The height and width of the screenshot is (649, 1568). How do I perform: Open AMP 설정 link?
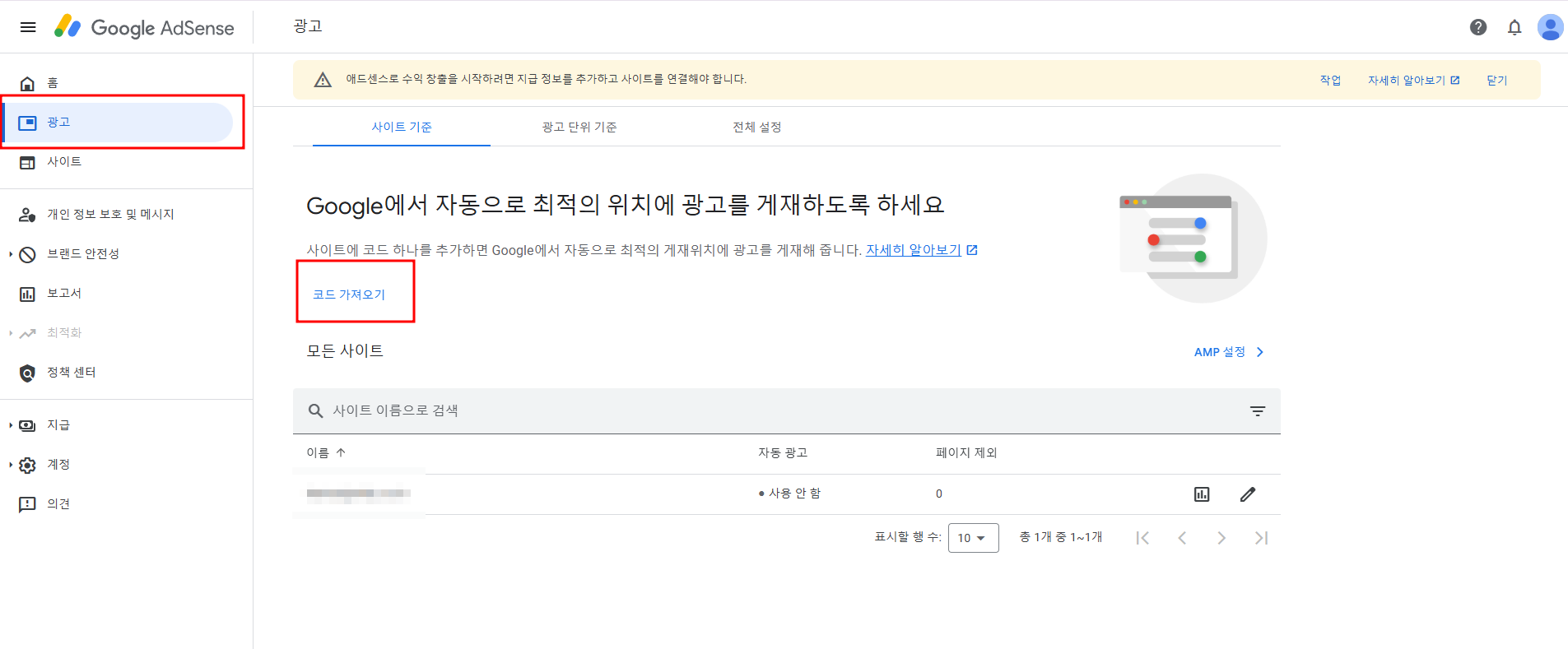click(1229, 352)
